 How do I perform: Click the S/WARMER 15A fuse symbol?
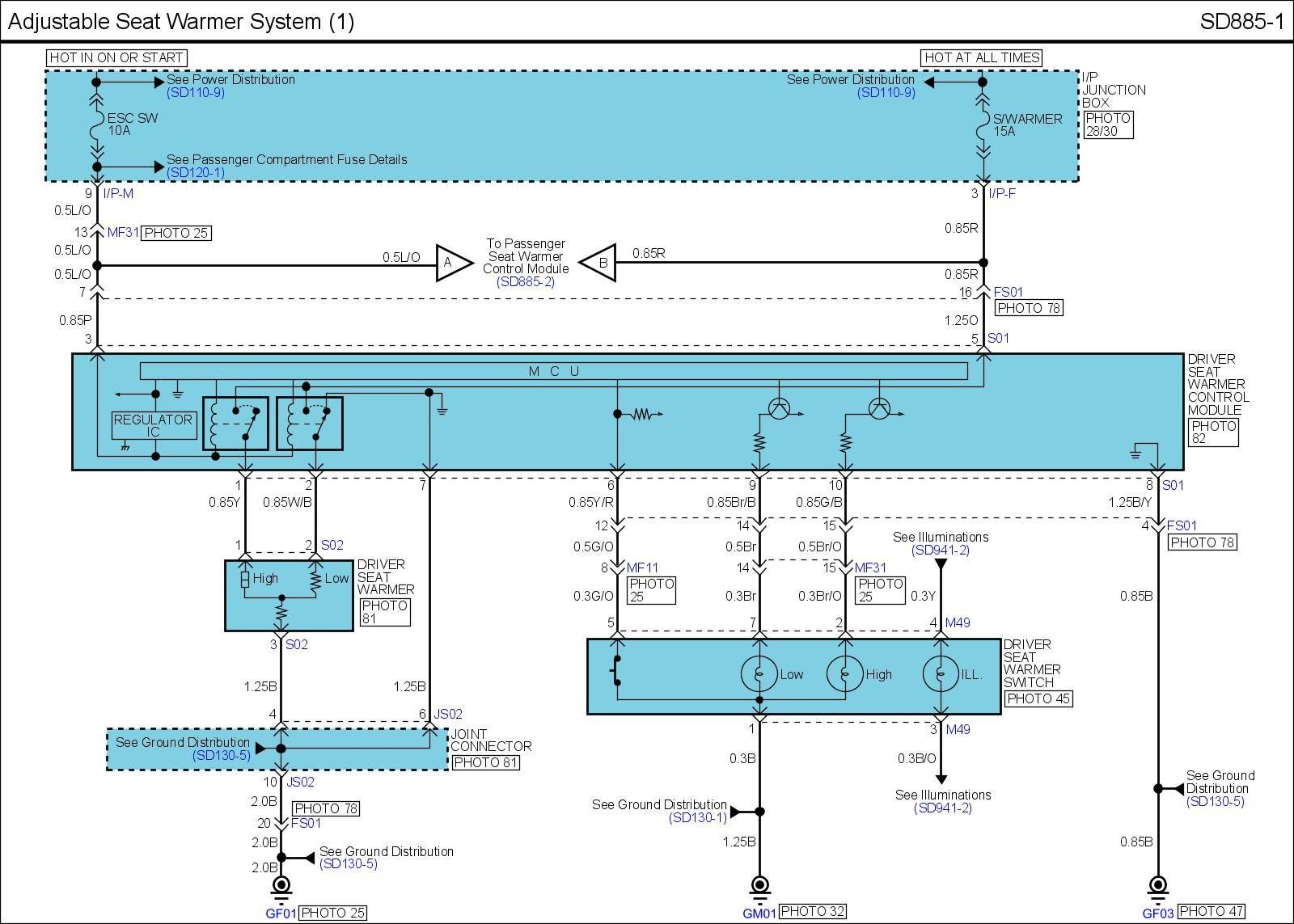[x=983, y=124]
